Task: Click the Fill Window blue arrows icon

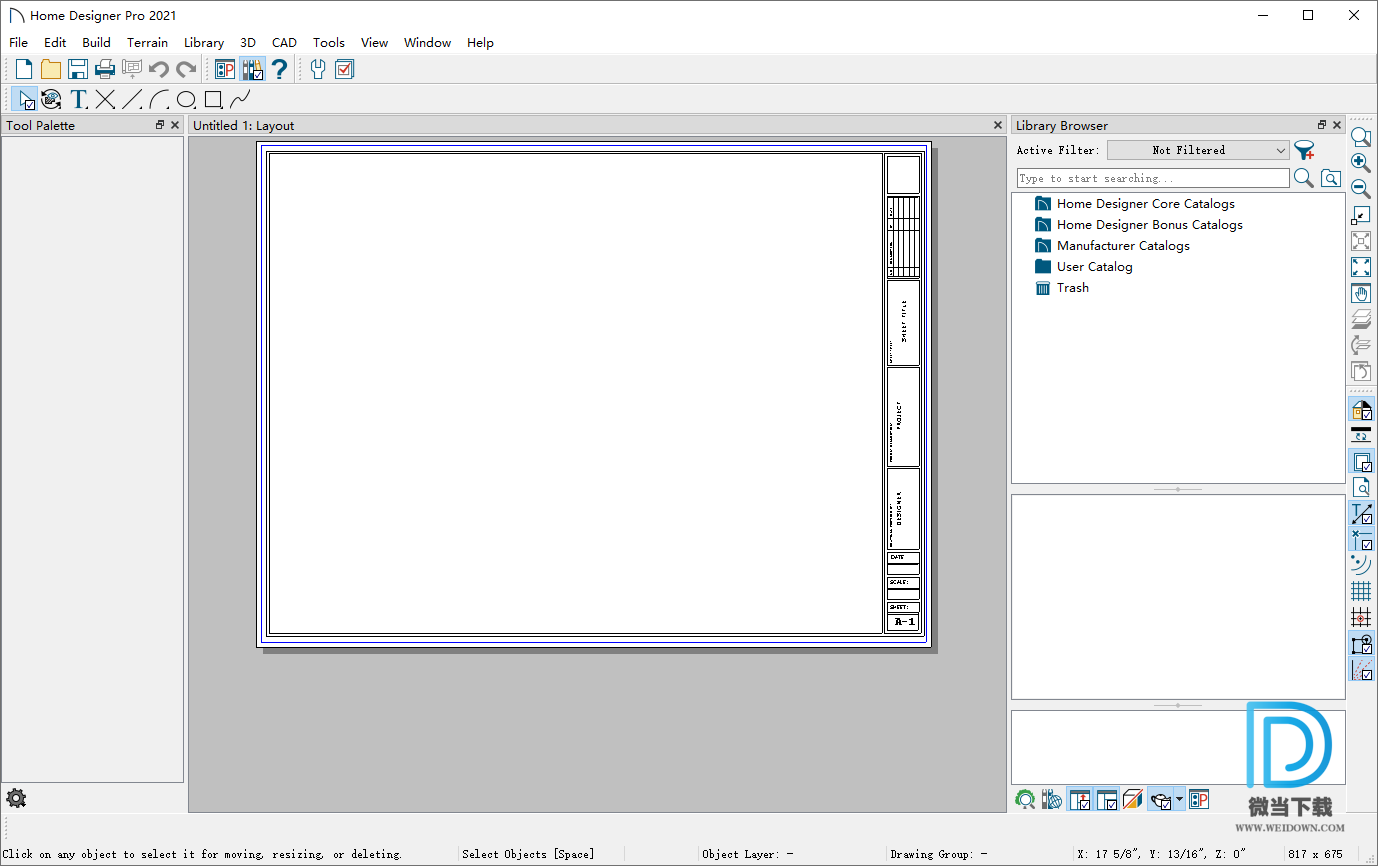Action: point(1361,267)
